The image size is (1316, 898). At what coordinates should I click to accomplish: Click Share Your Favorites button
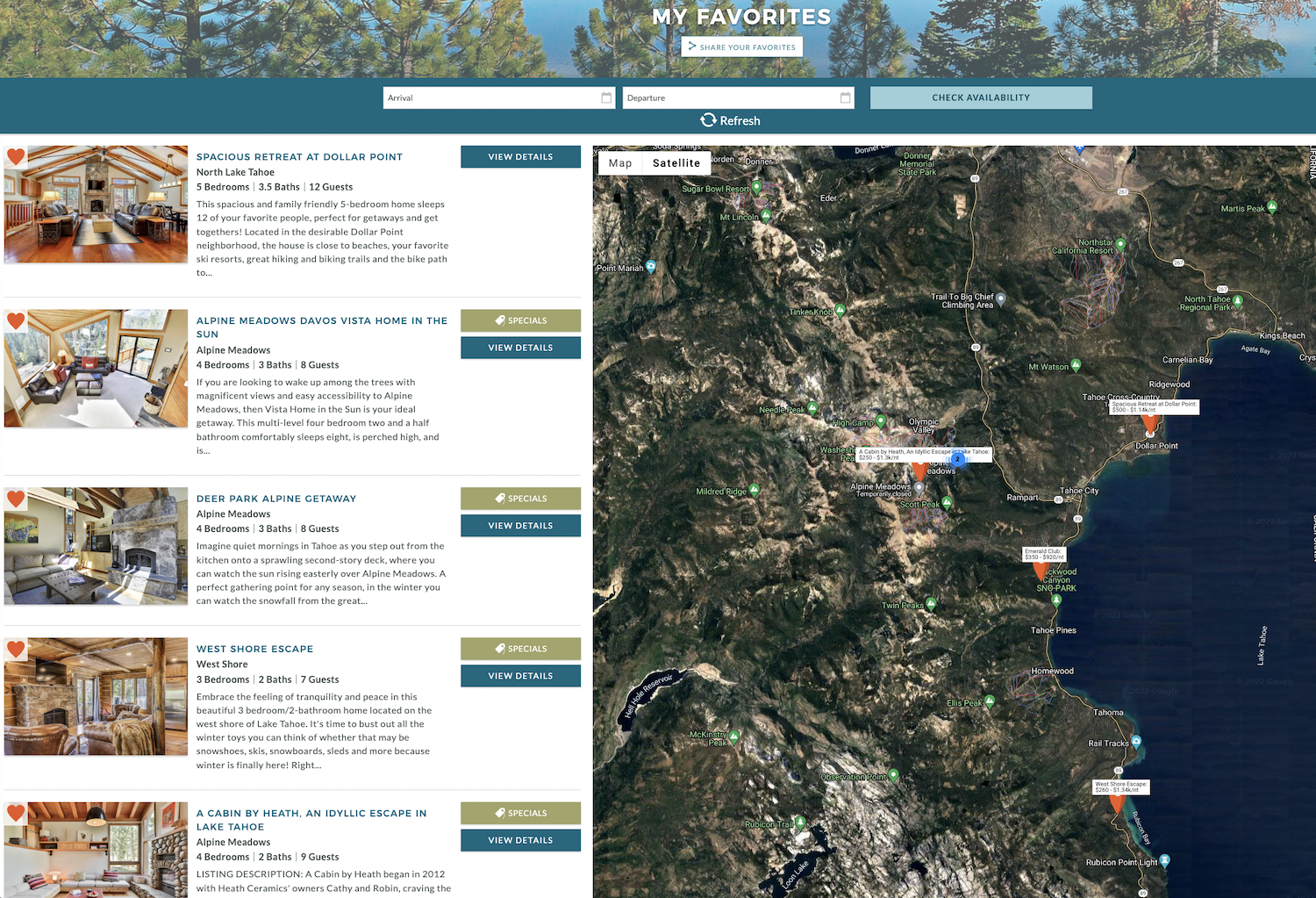tap(741, 47)
